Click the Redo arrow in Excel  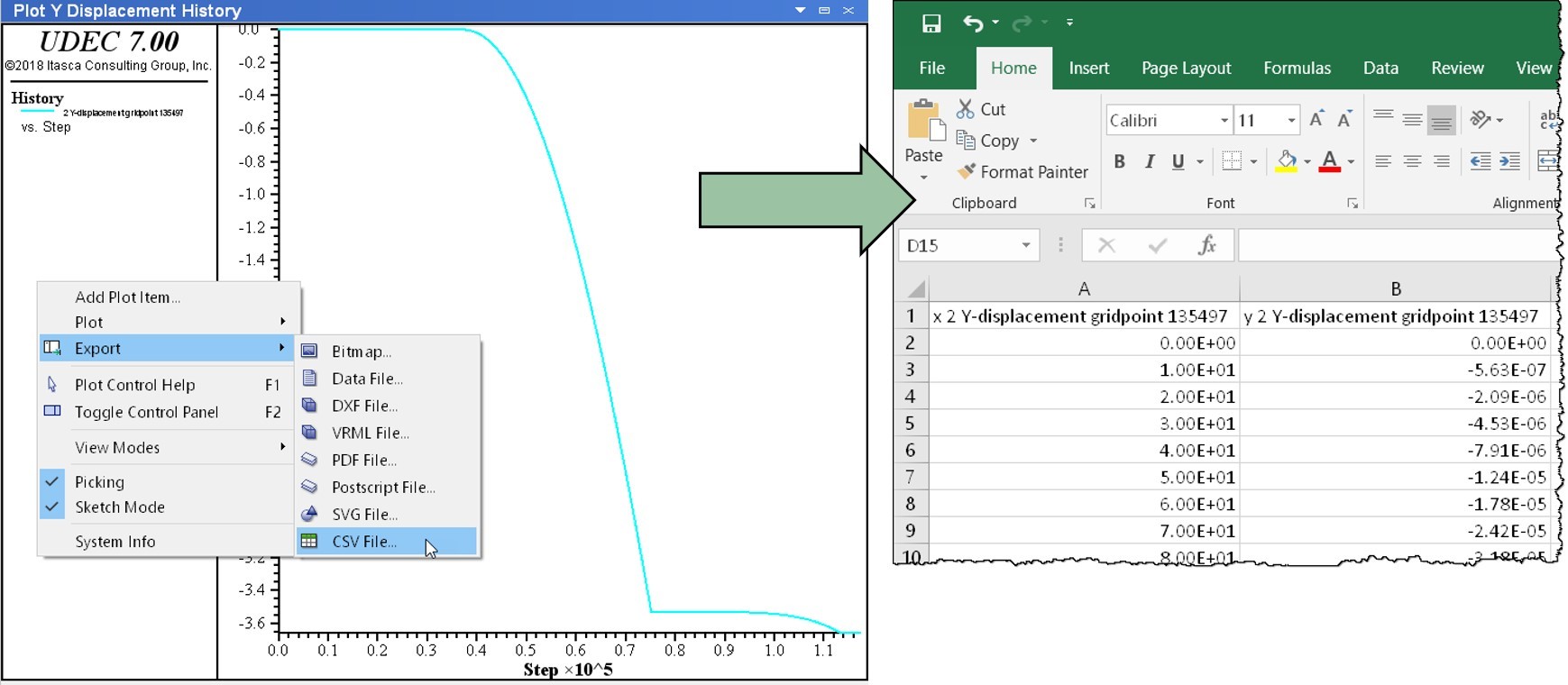pyautogui.click(x=1022, y=23)
